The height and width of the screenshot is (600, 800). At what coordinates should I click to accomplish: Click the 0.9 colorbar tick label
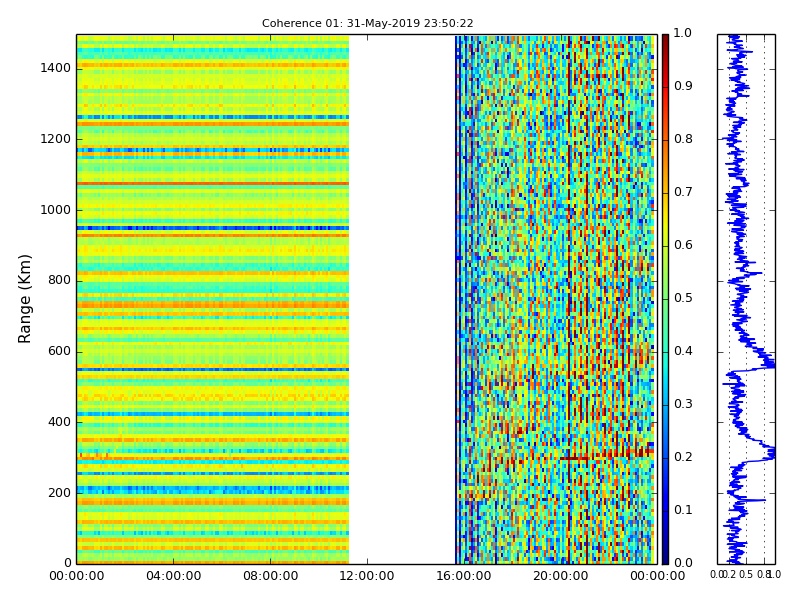[x=683, y=86]
